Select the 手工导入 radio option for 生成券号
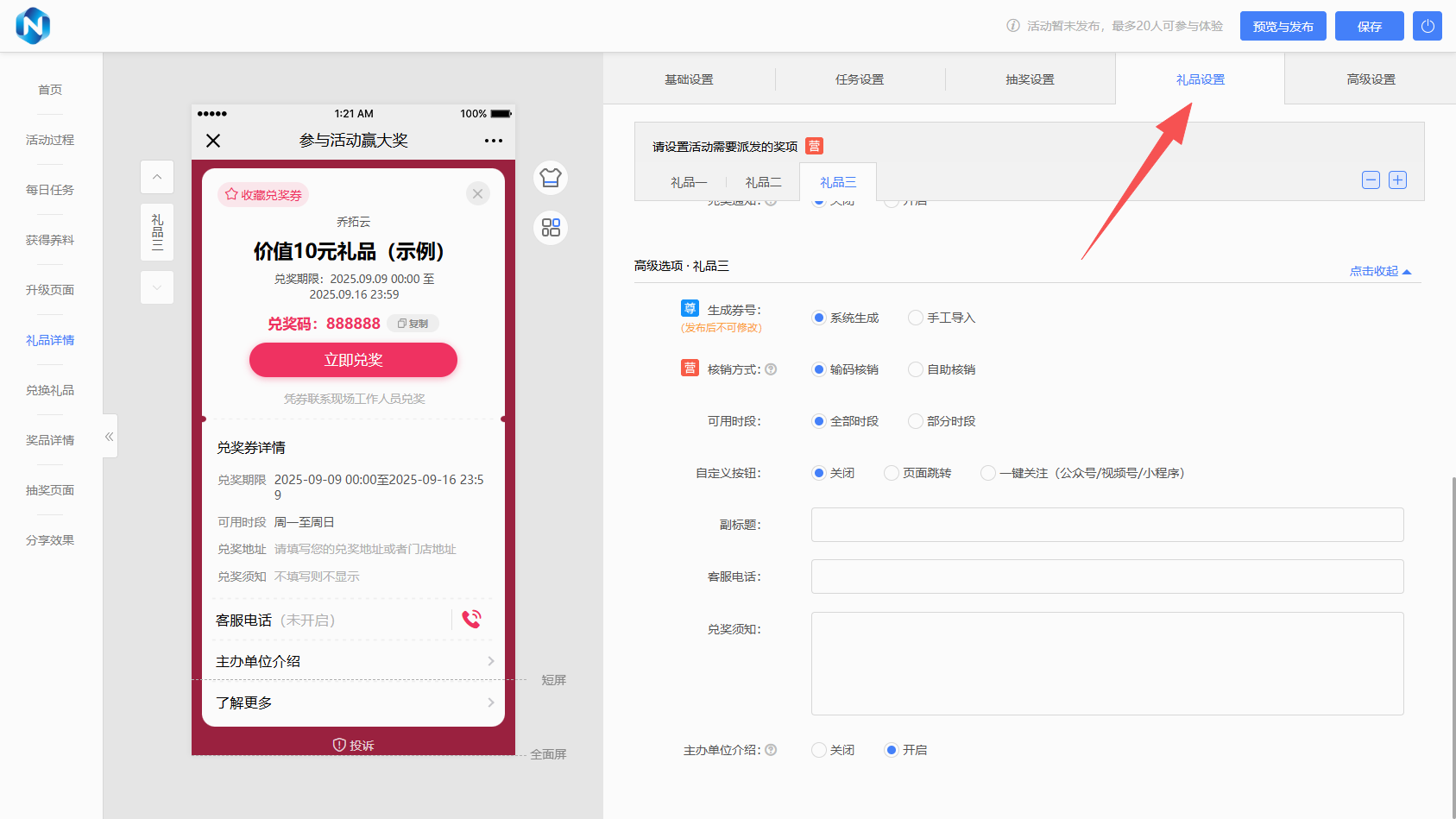Image resolution: width=1456 pixels, height=819 pixels. tap(915, 318)
